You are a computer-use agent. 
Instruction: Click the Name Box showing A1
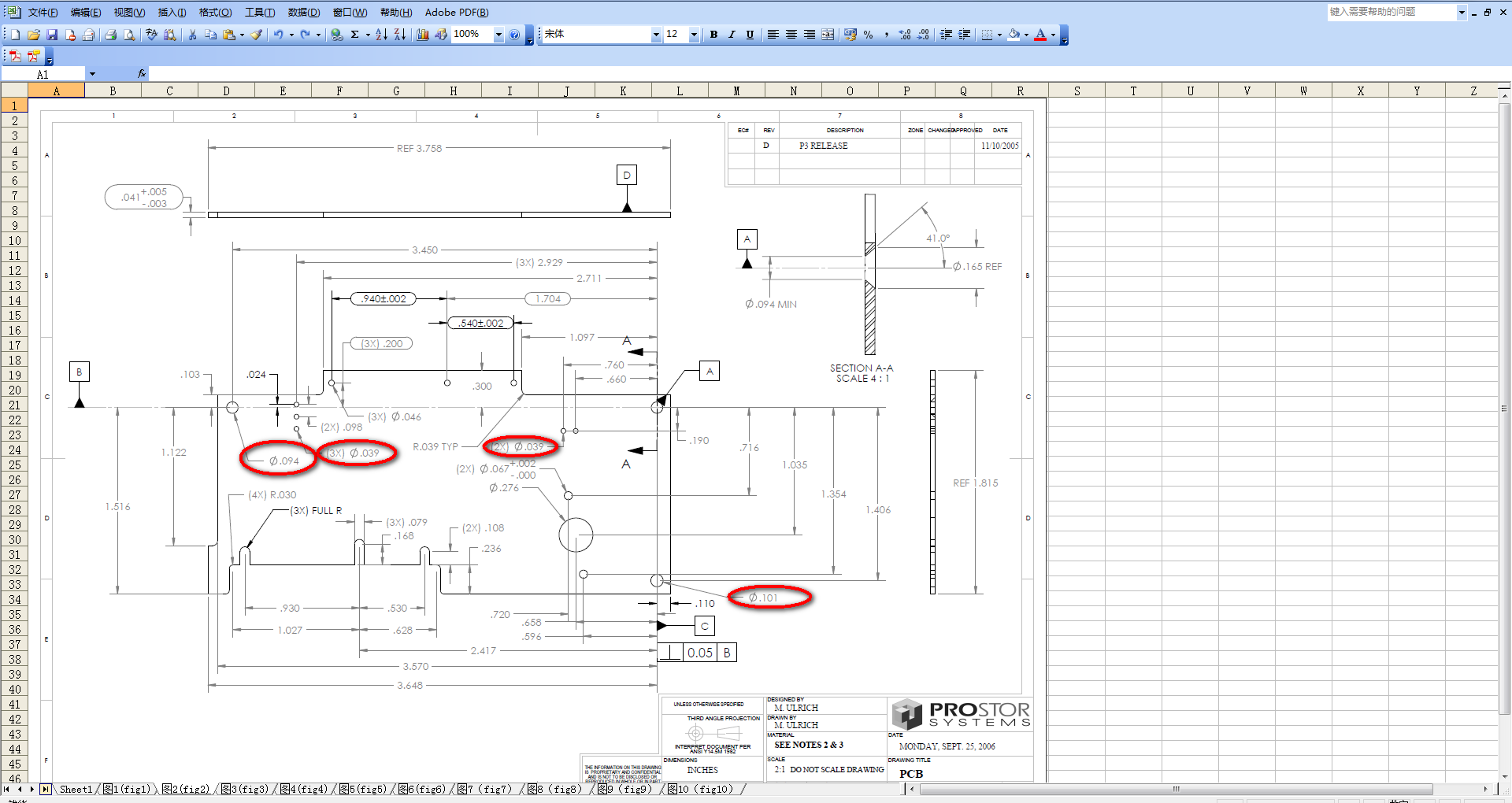coord(43,74)
